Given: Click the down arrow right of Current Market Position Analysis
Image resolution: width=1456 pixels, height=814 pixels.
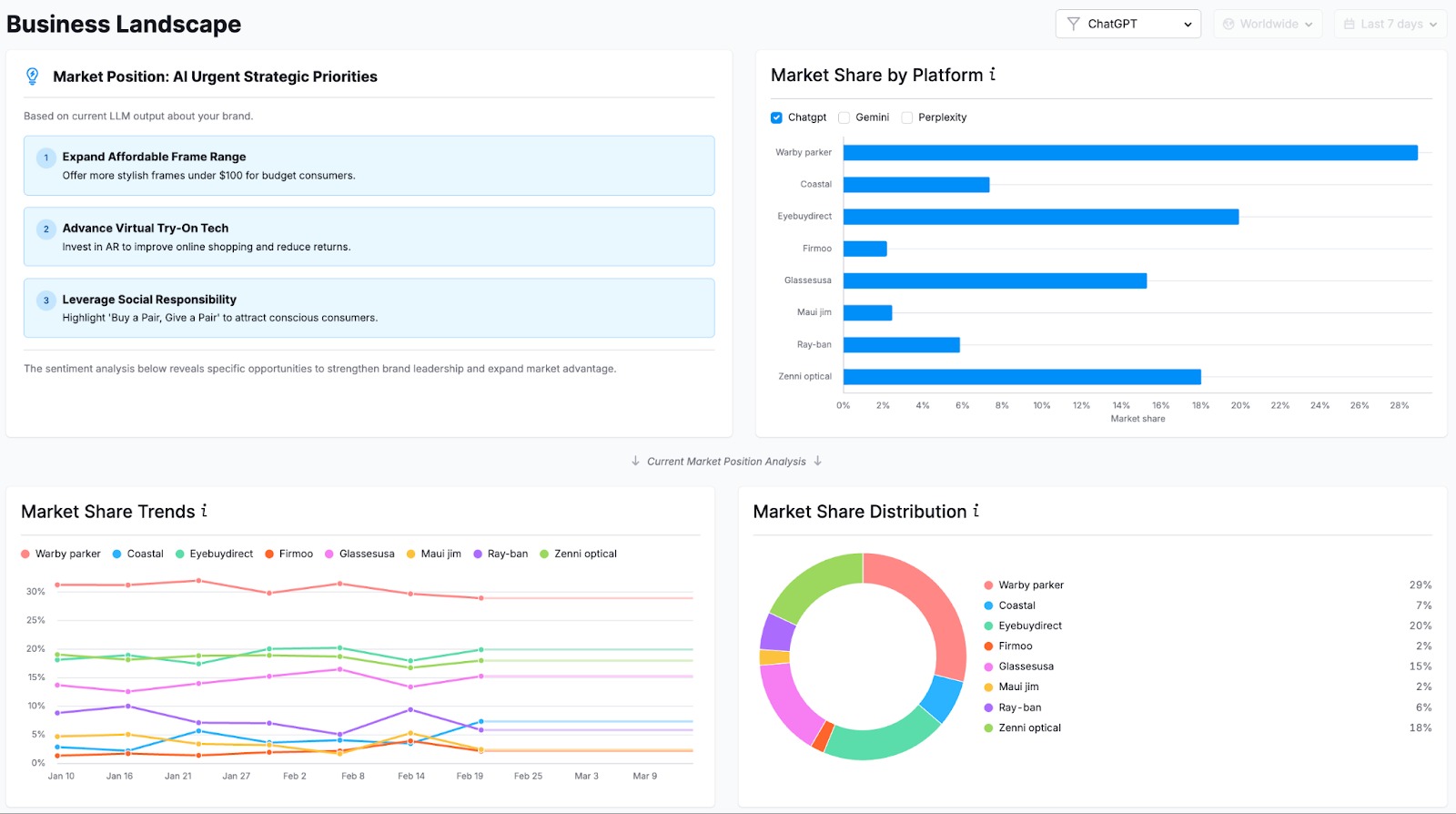Looking at the screenshot, I should coord(818,461).
